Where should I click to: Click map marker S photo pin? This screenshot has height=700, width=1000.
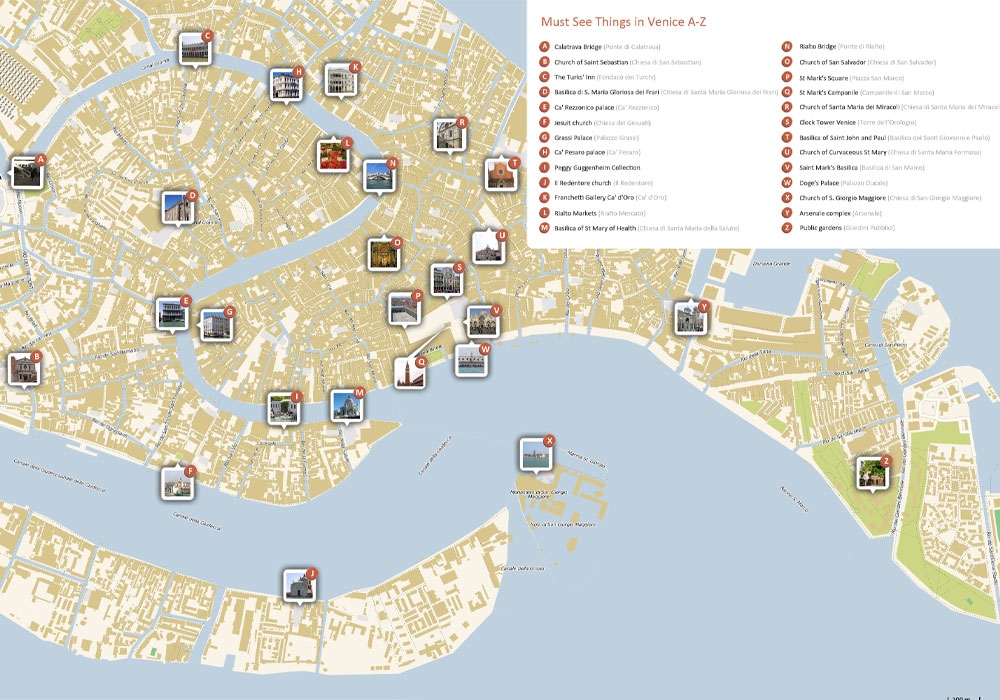(x=446, y=281)
